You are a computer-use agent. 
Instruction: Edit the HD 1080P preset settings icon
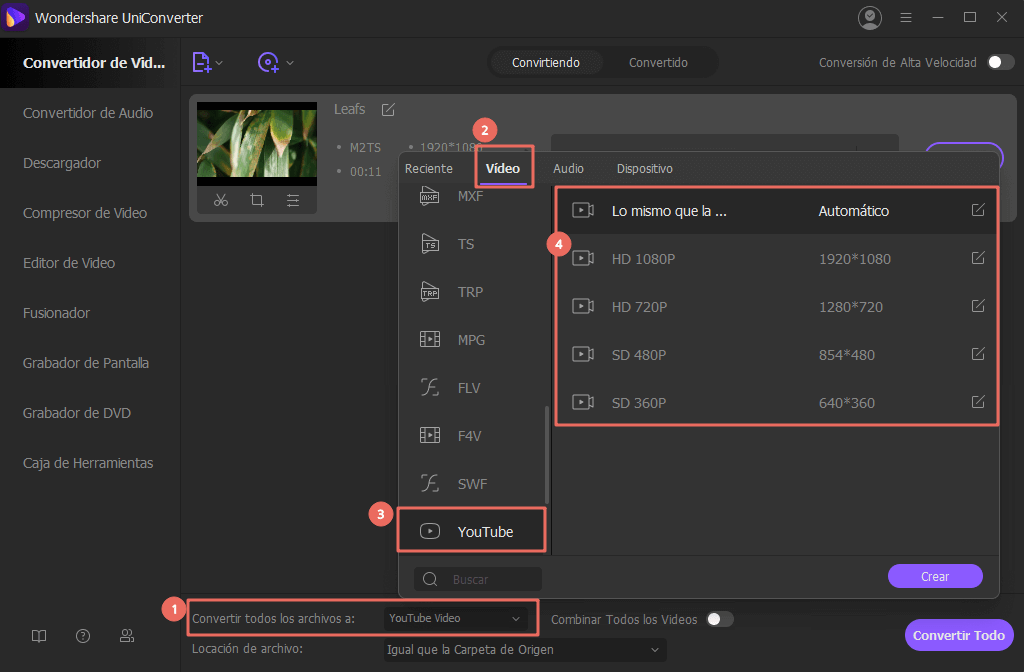tap(978, 258)
